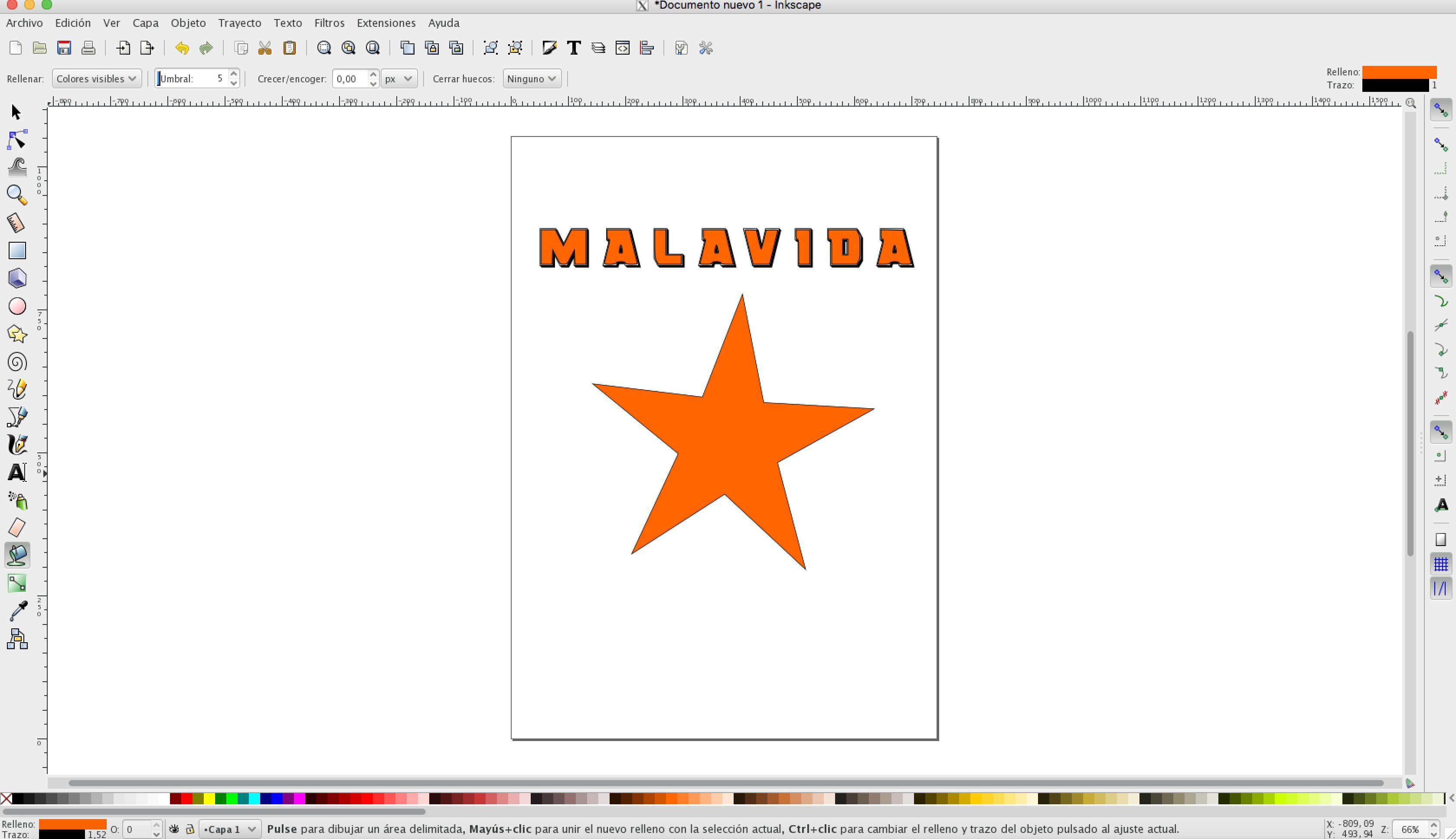The width and height of the screenshot is (1456, 839).
Task: Select the Text tool
Action: click(17, 472)
